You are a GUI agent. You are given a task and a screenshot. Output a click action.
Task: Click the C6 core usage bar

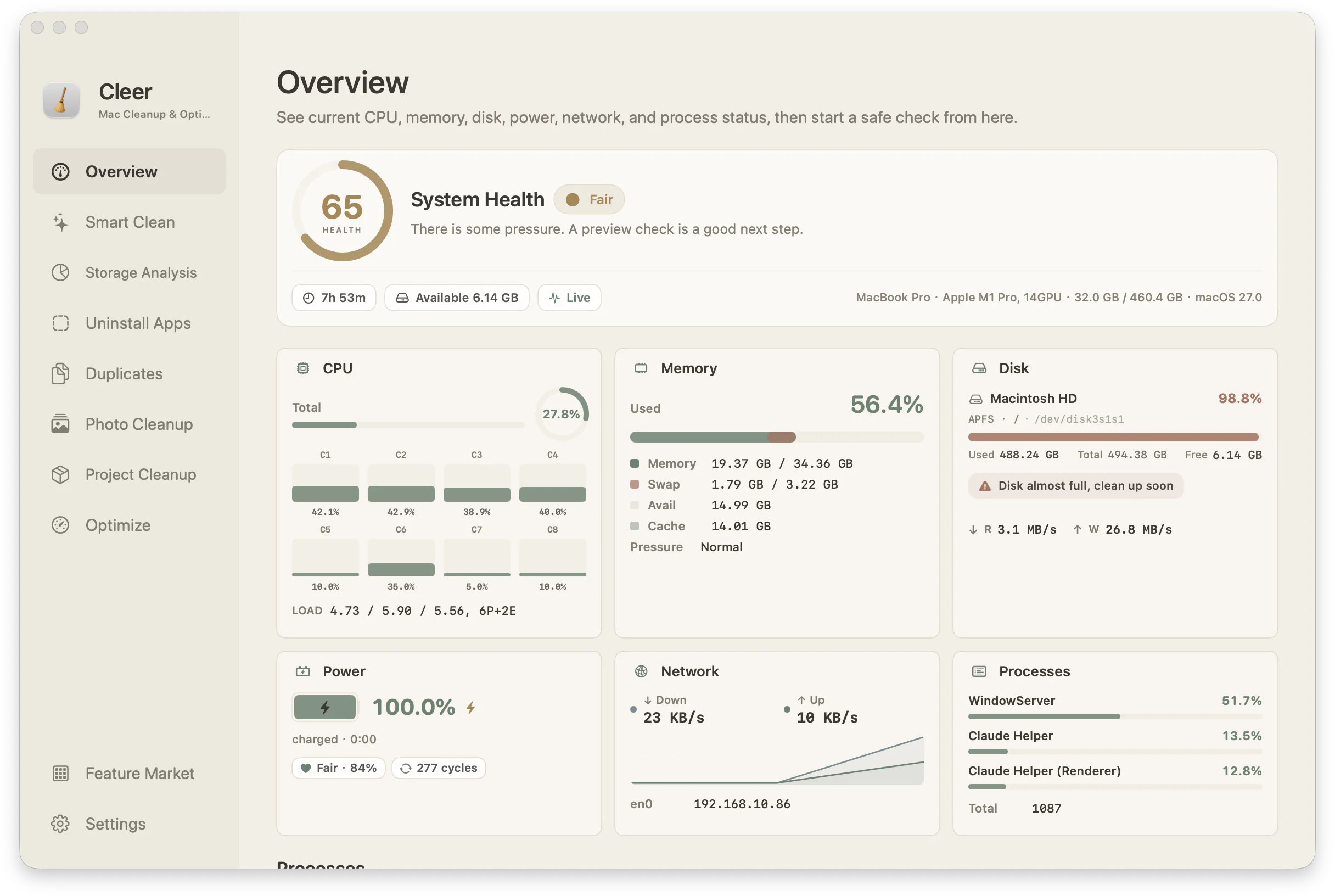pos(401,557)
